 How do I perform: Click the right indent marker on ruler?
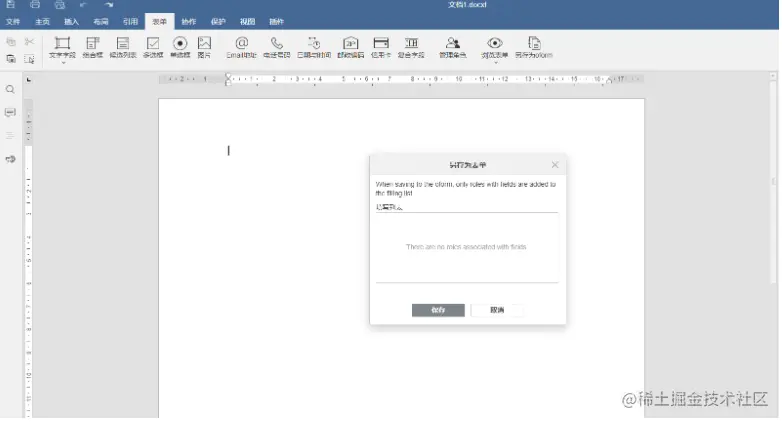609,80
